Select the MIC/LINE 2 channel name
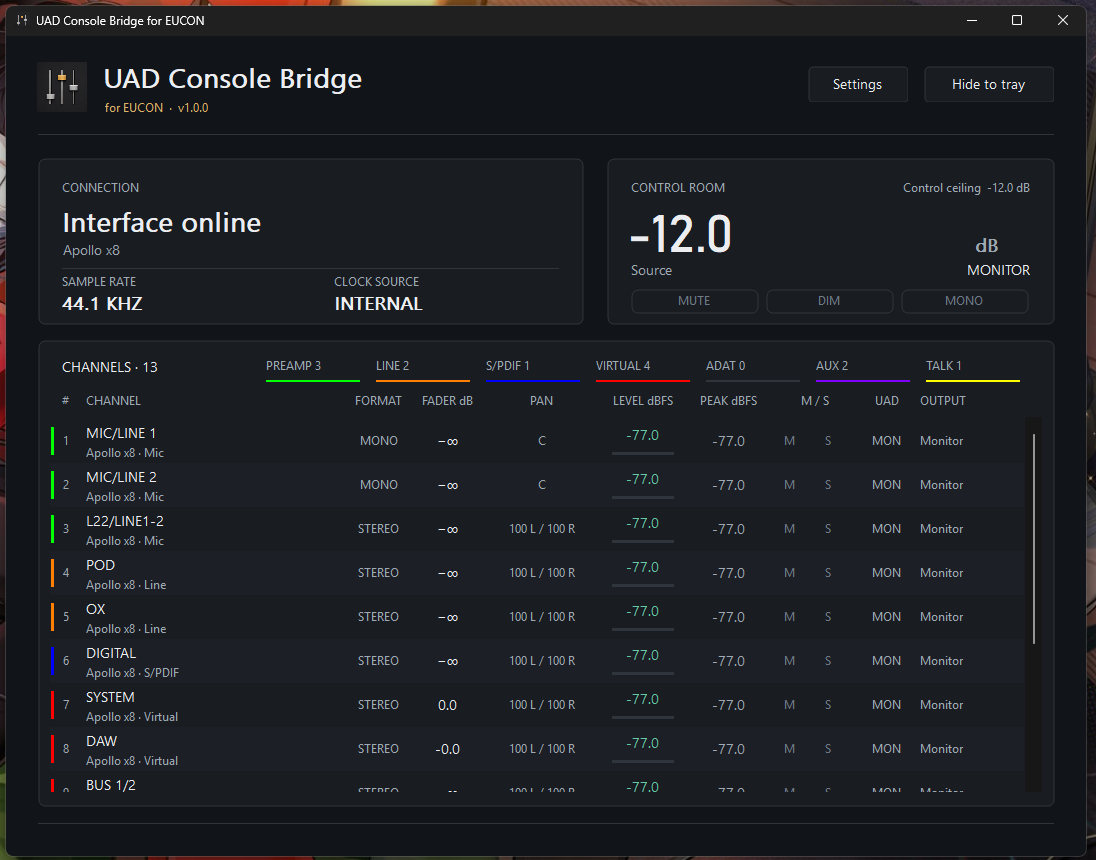Image resolution: width=1096 pixels, height=860 pixels. pyautogui.click(x=121, y=478)
